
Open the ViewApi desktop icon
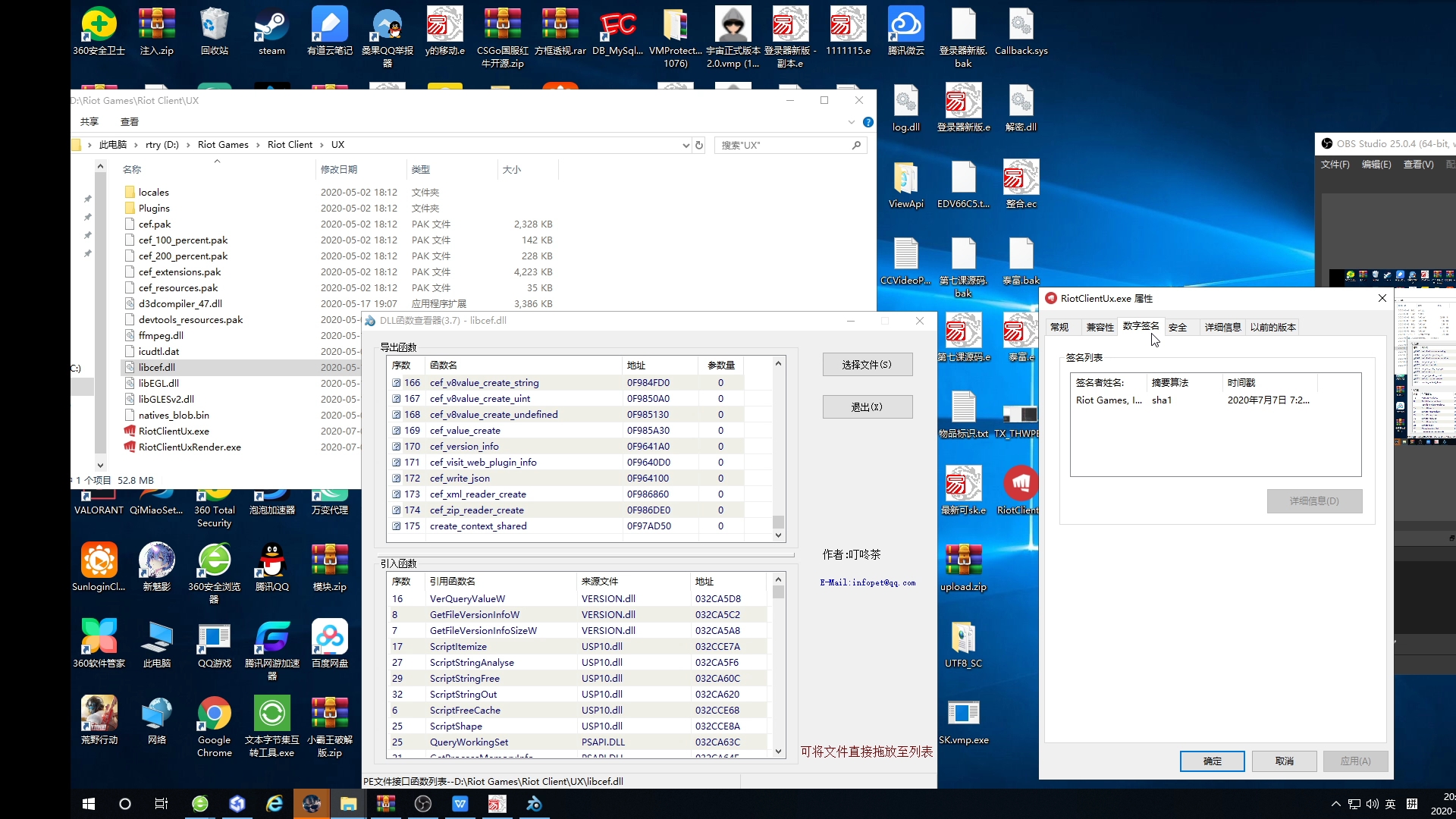906,184
